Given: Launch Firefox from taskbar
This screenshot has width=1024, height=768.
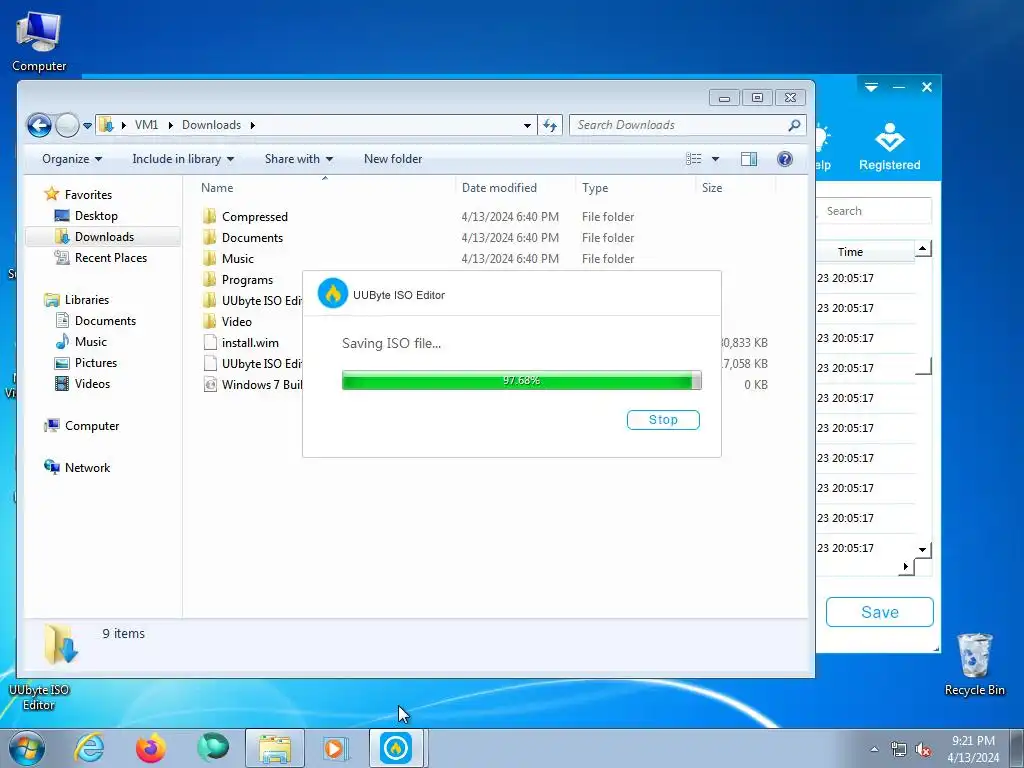Looking at the screenshot, I should [150, 748].
